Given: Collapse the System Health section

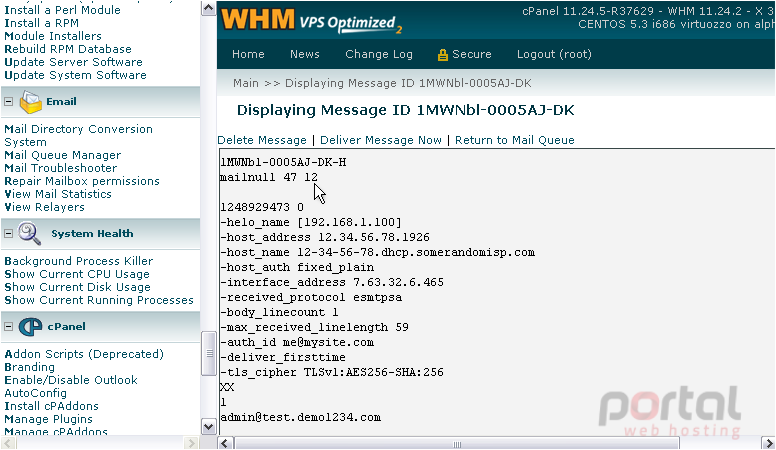Looking at the screenshot, I should point(8,233).
